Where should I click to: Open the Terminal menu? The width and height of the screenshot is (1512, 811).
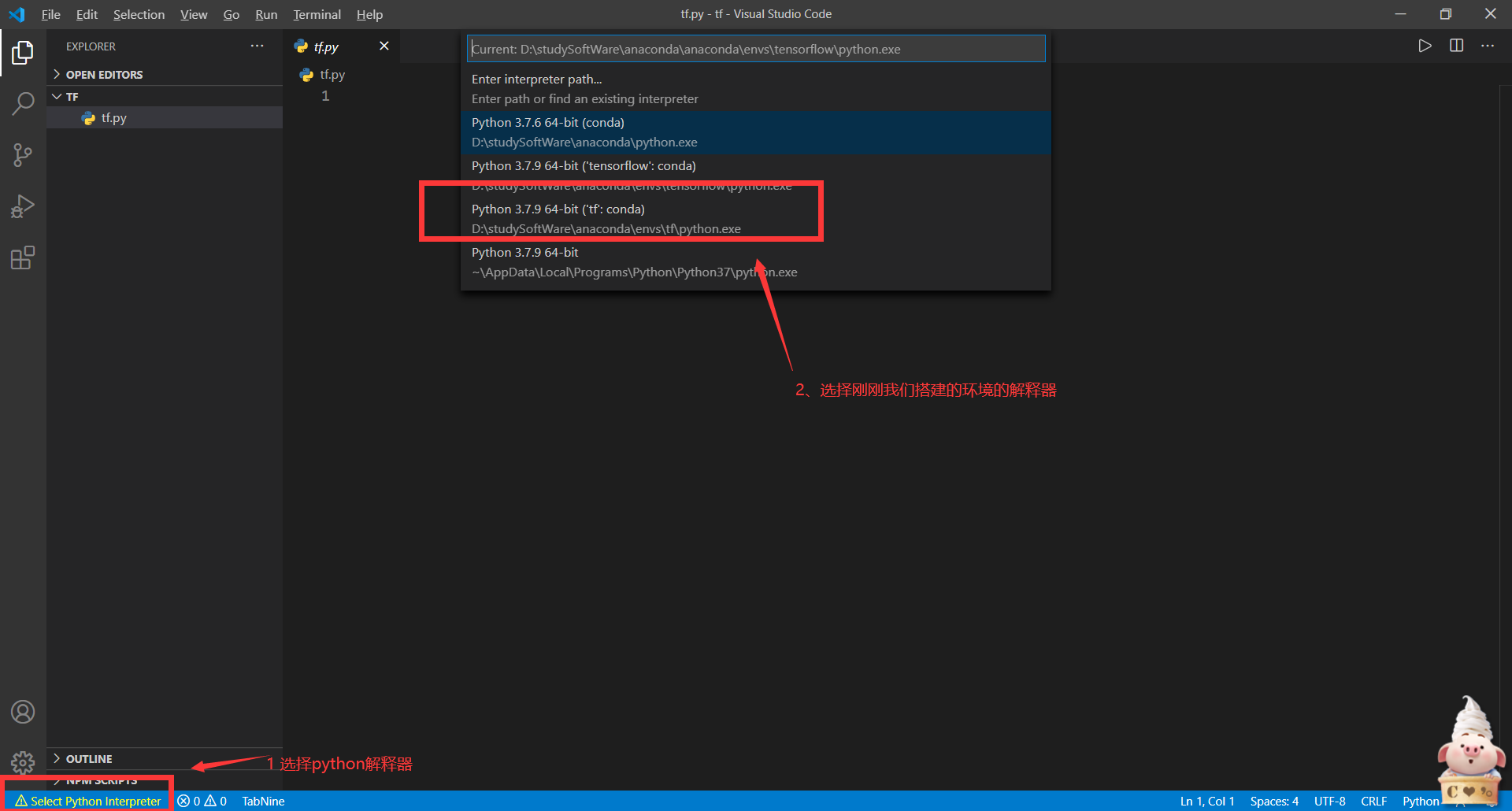tap(317, 14)
